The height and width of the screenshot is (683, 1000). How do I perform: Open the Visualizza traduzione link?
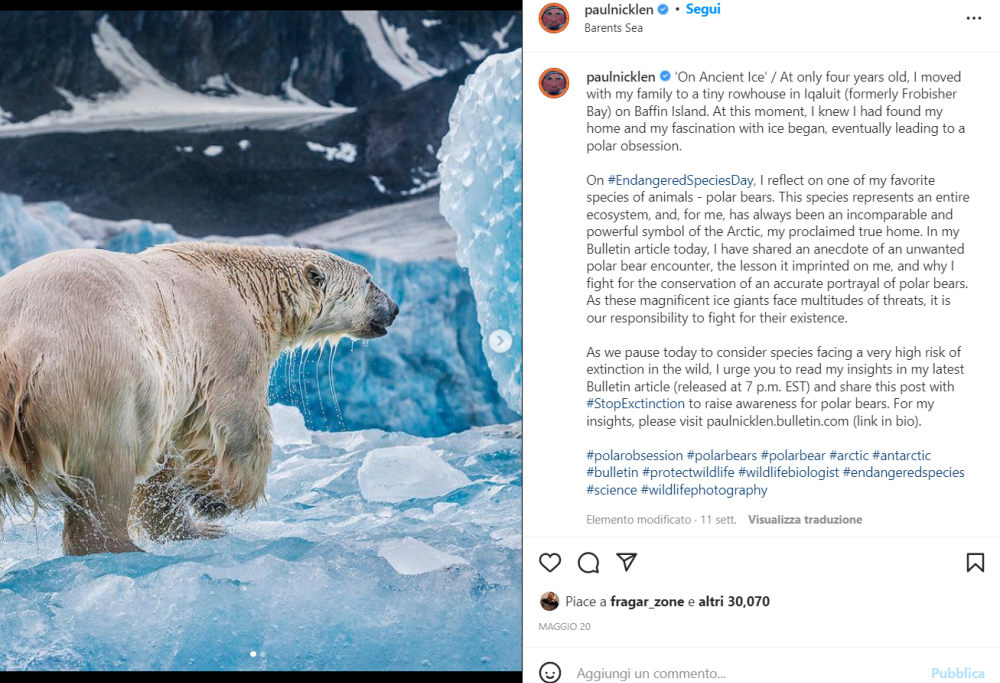(805, 519)
